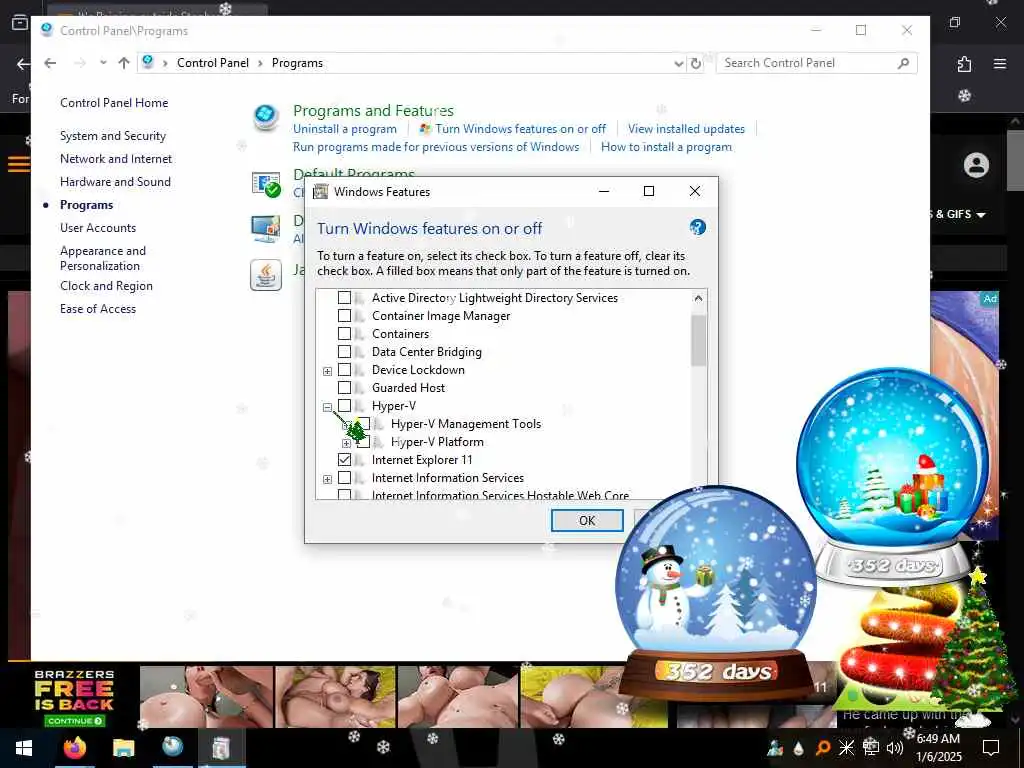This screenshot has width=1024, height=768.
Task: Click the features list scroll-up arrow
Action: [698, 298]
